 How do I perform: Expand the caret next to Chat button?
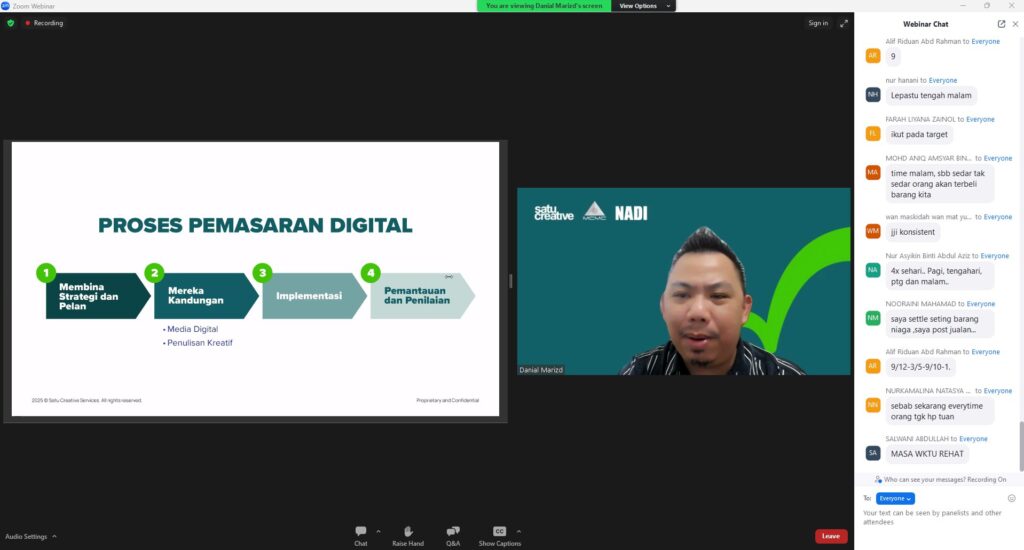[378, 531]
